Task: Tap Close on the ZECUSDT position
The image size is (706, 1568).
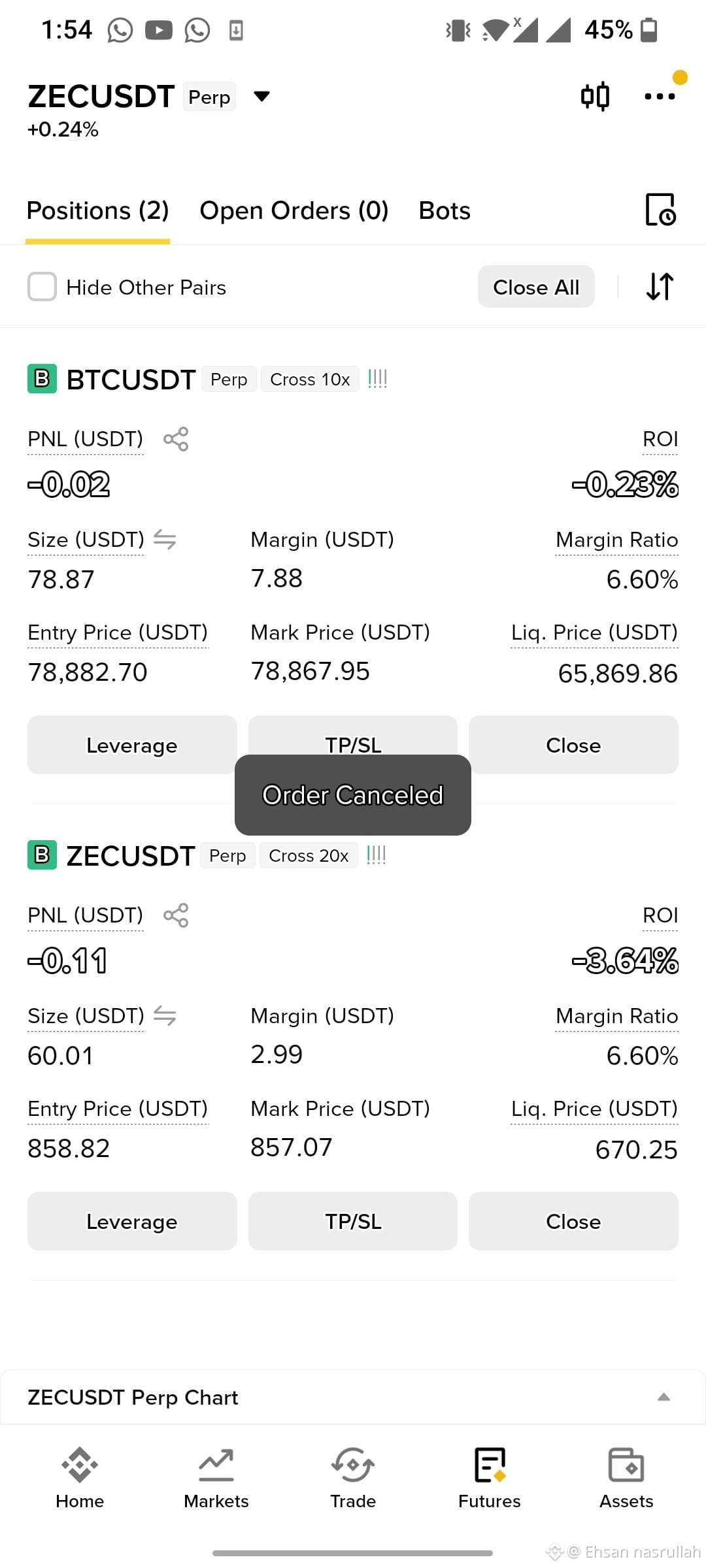Action: coord(573,1221)
